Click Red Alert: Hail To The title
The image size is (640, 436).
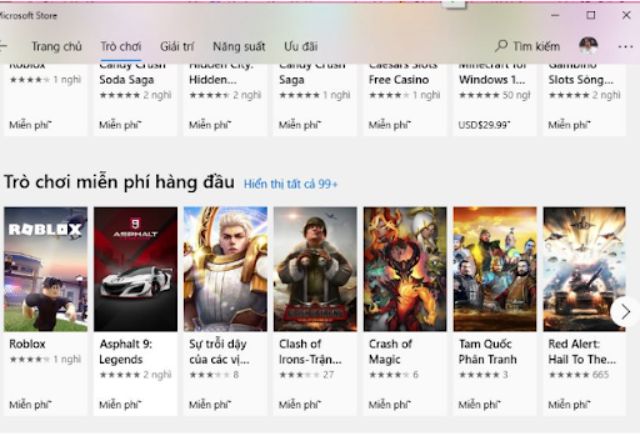[x=582, y=352]
